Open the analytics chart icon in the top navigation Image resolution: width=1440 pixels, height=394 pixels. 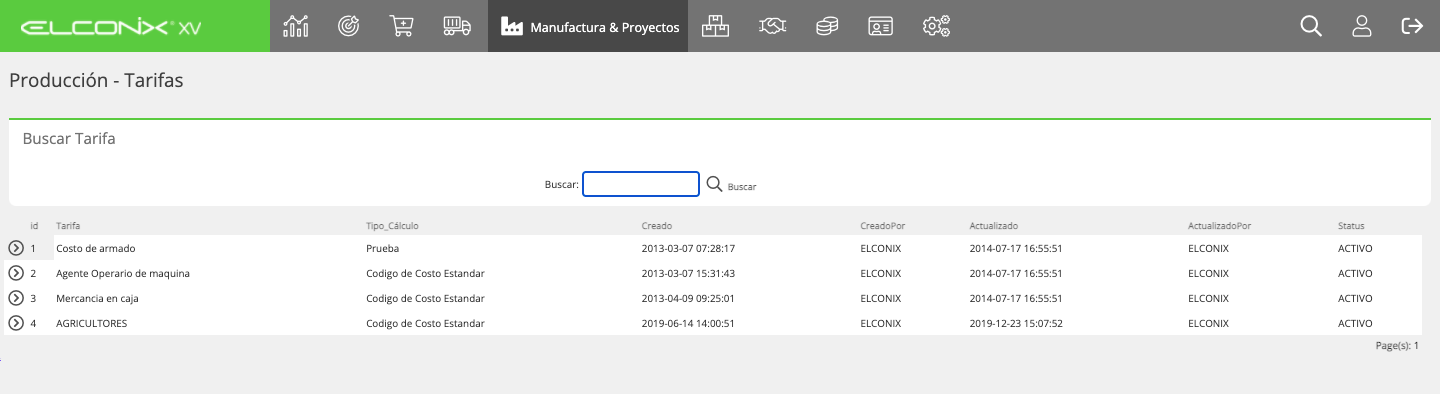pos(296,26)
